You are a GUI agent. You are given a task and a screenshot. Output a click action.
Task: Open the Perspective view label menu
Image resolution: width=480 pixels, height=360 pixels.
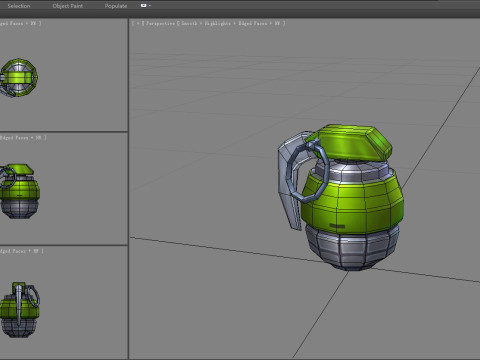click(160, 23)
